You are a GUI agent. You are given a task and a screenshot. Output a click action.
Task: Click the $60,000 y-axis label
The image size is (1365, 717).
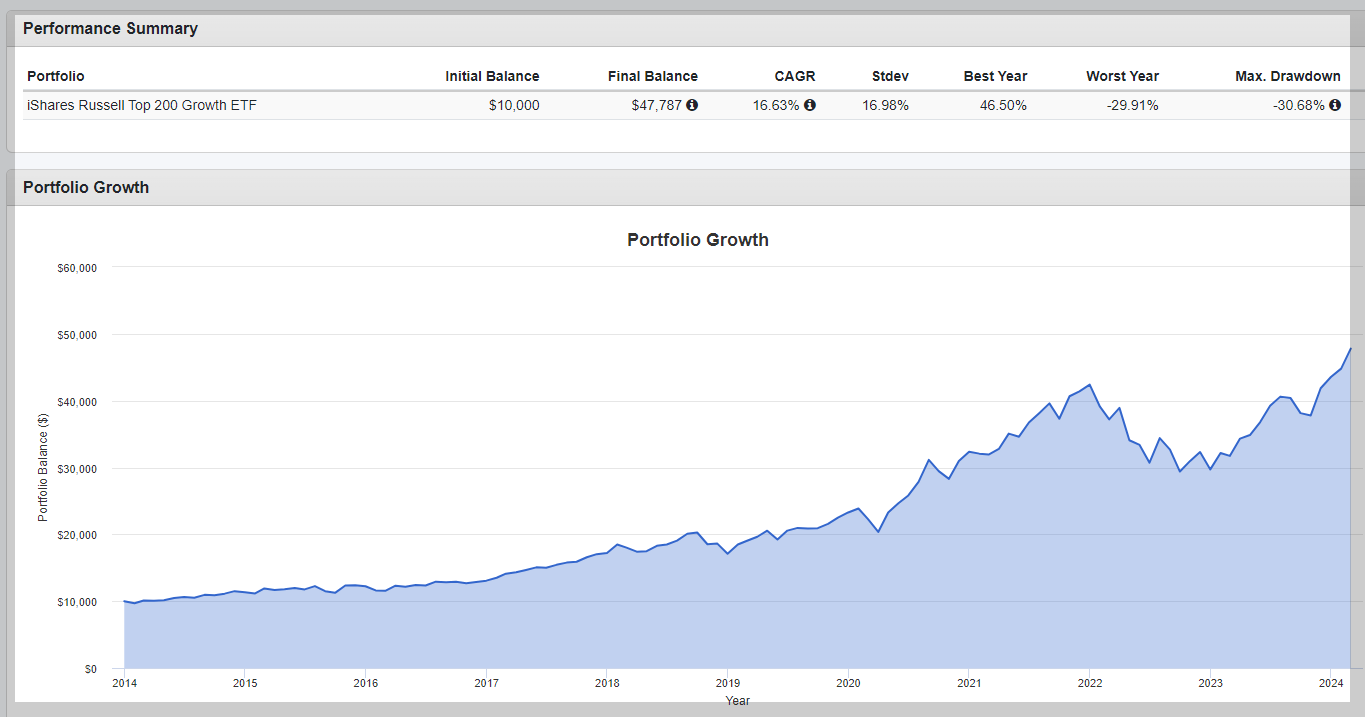[x=76, y=268]
